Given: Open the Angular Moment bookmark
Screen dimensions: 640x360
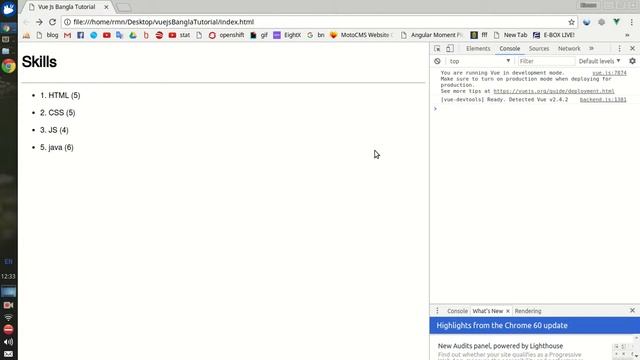Looking at the screenshot, I should tap(432, 35).
